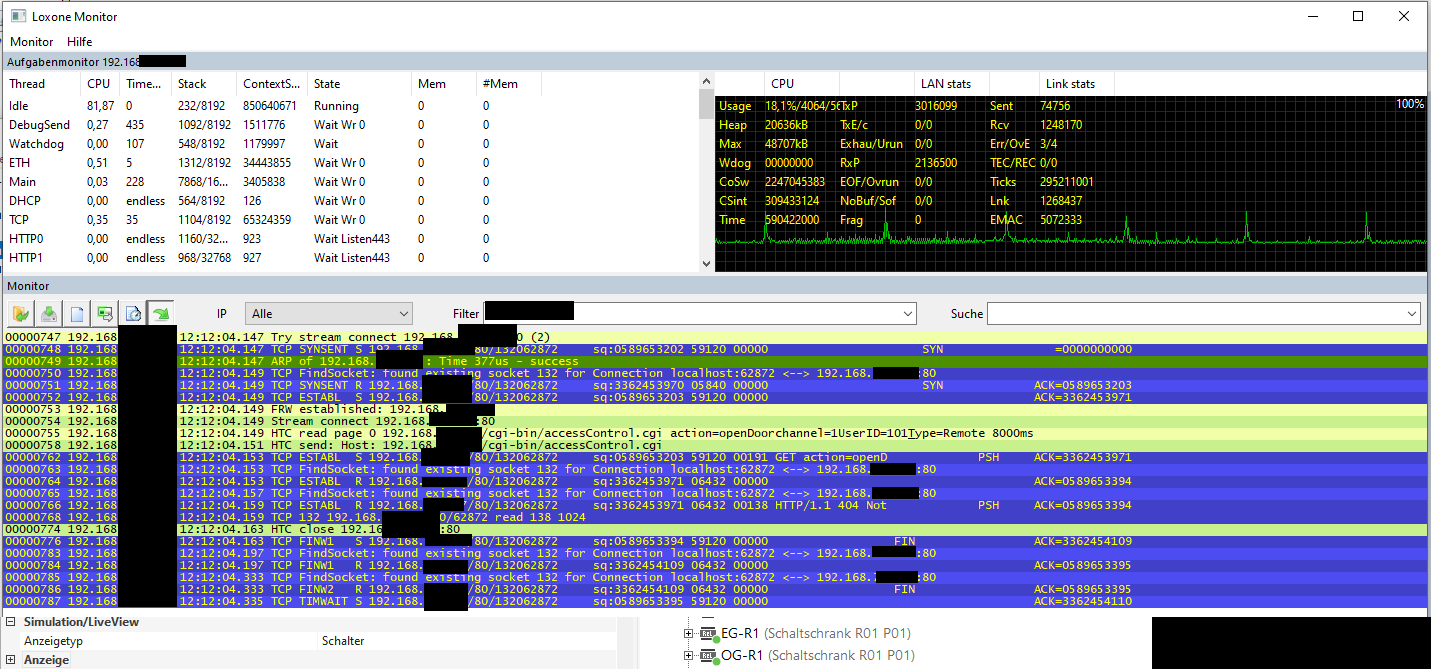Click the open log file folder icon

coord(21,314)
